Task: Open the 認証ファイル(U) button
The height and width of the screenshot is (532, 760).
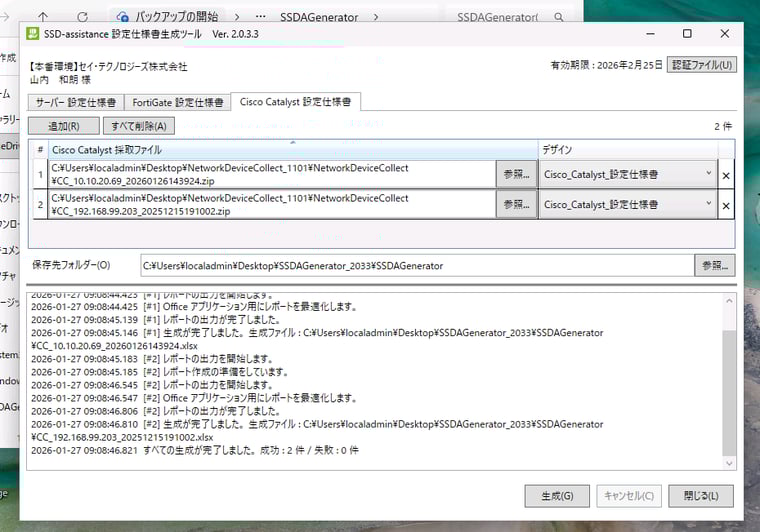Action: point(702,64)
